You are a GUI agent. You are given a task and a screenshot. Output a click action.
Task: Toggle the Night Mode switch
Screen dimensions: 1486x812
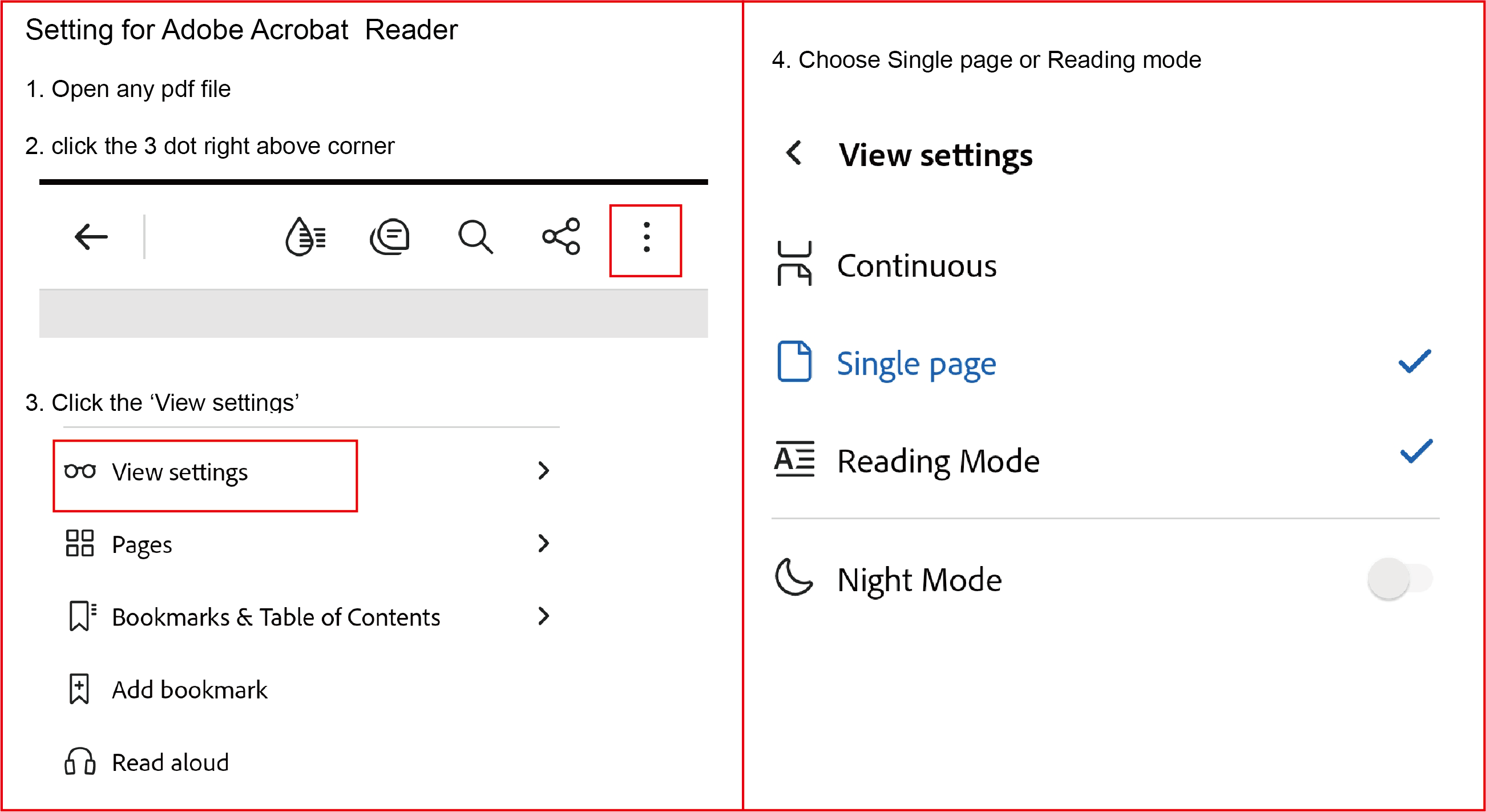point(1399,579)
